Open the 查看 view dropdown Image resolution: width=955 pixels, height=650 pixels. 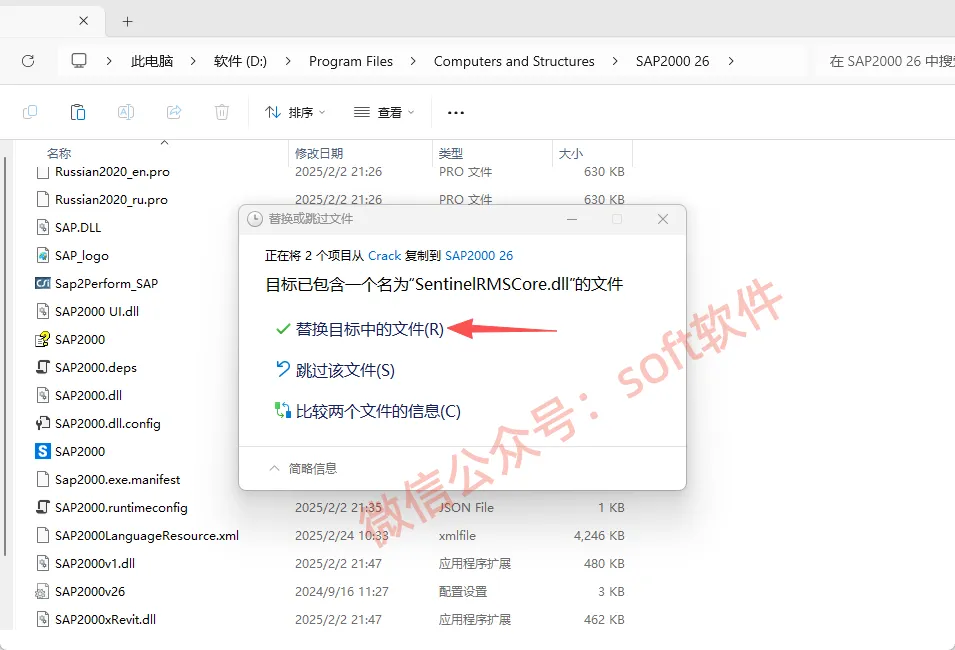tap(384, 113)
